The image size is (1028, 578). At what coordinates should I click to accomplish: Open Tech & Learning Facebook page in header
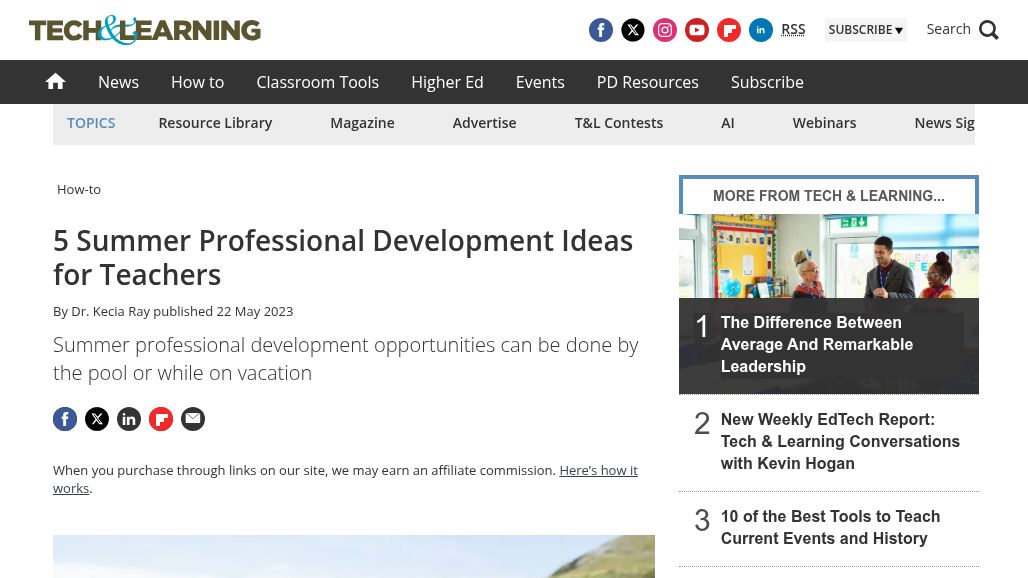click(x=601, y=30)
